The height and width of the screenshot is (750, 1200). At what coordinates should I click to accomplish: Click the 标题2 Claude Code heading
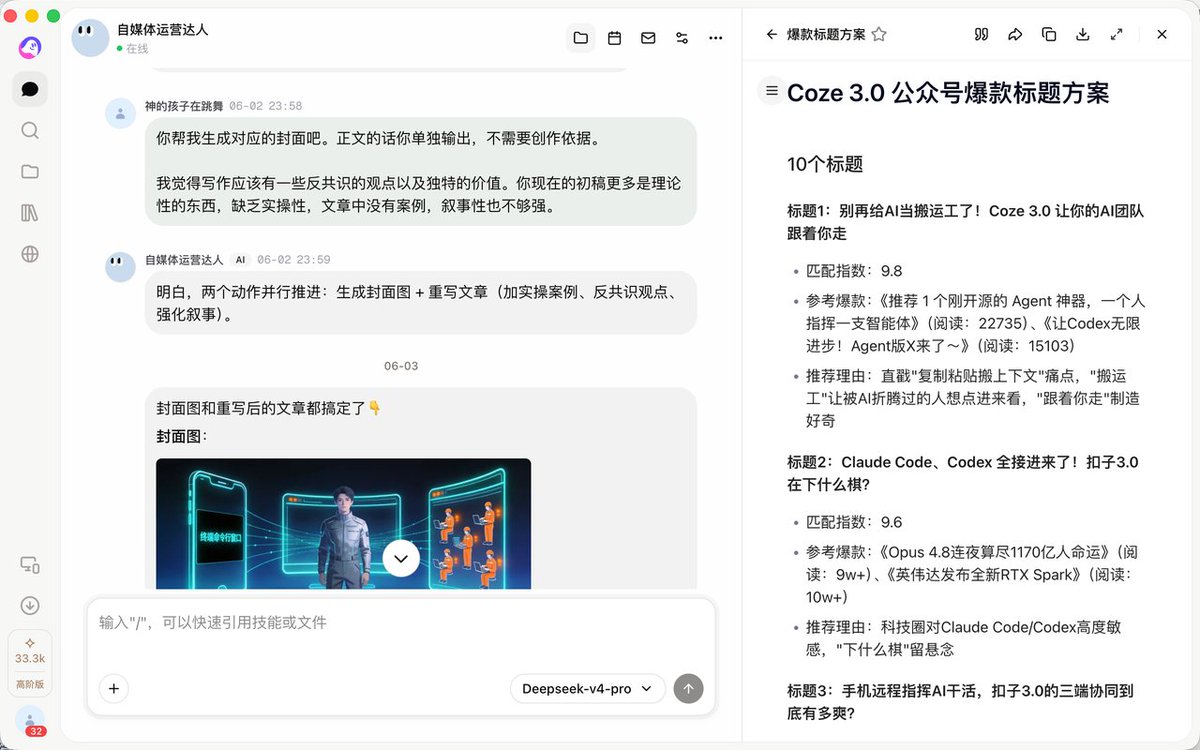[x=962, y=473]
